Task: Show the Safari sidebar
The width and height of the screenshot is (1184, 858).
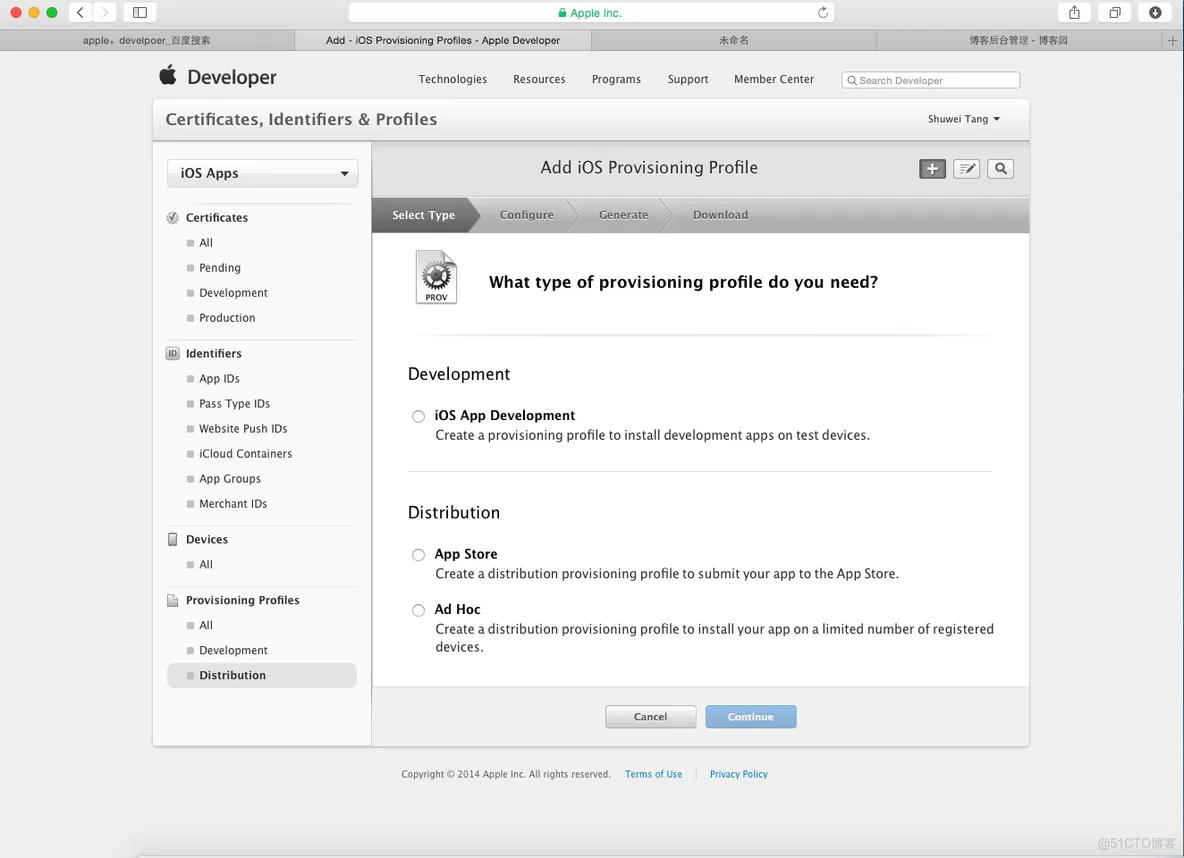Action: [140, 12]
